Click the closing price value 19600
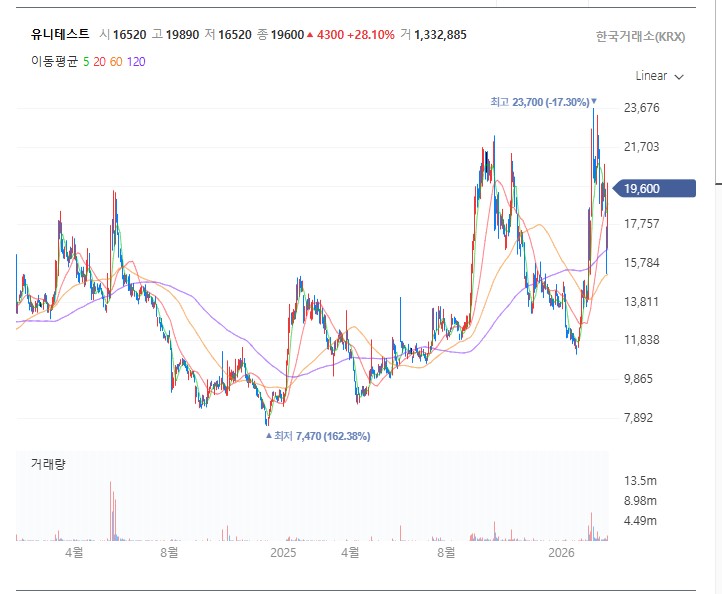The image size is (722, 594). click(287, 35)
